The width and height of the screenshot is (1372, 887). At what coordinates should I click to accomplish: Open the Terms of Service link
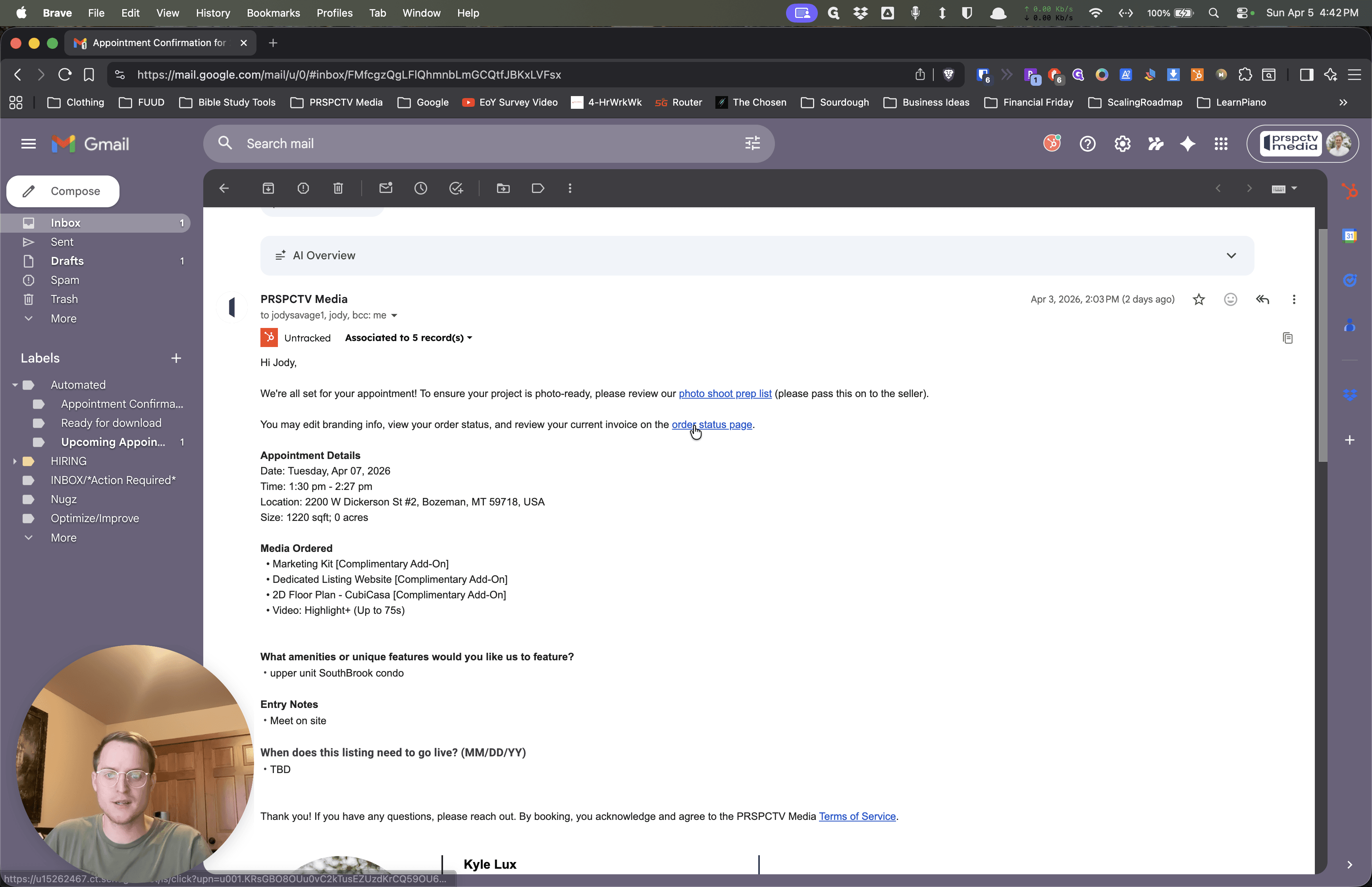point(857,817)
